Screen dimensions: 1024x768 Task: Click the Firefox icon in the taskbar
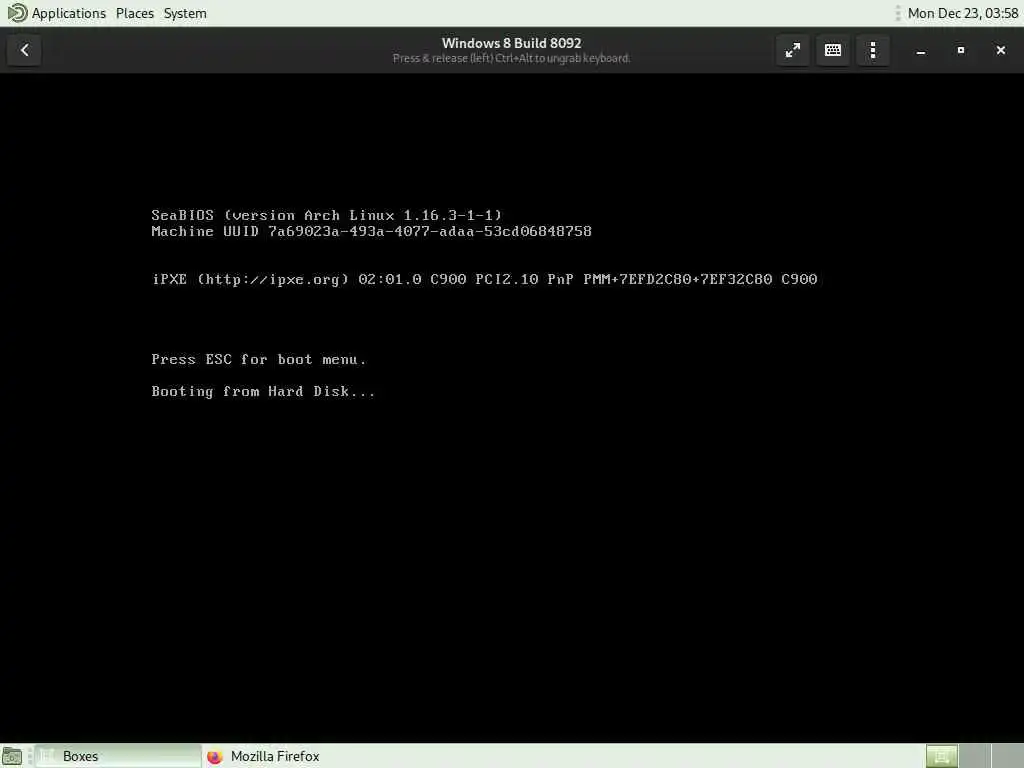click(215, 756)
